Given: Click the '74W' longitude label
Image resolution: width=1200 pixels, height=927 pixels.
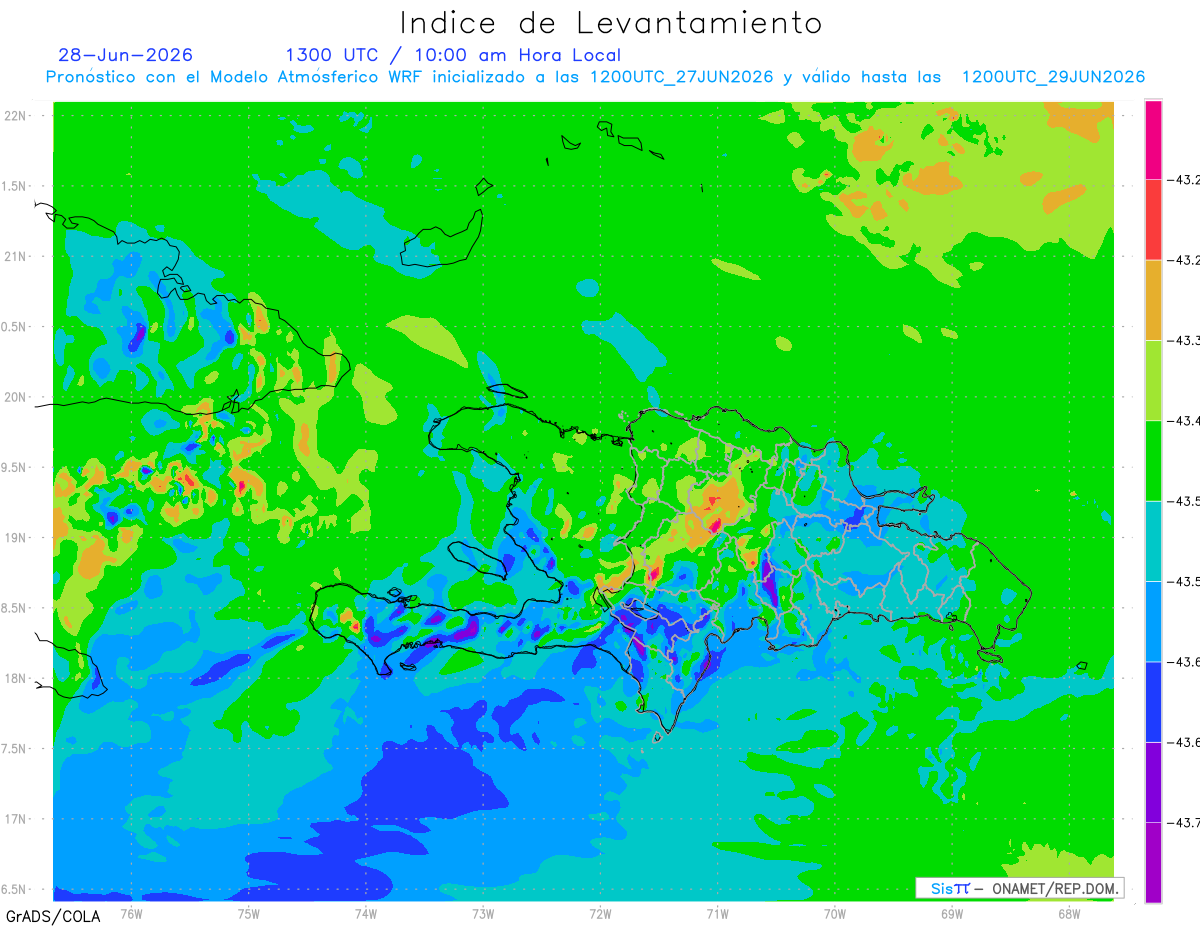Looking at the screenshot, I should (365, 913).
